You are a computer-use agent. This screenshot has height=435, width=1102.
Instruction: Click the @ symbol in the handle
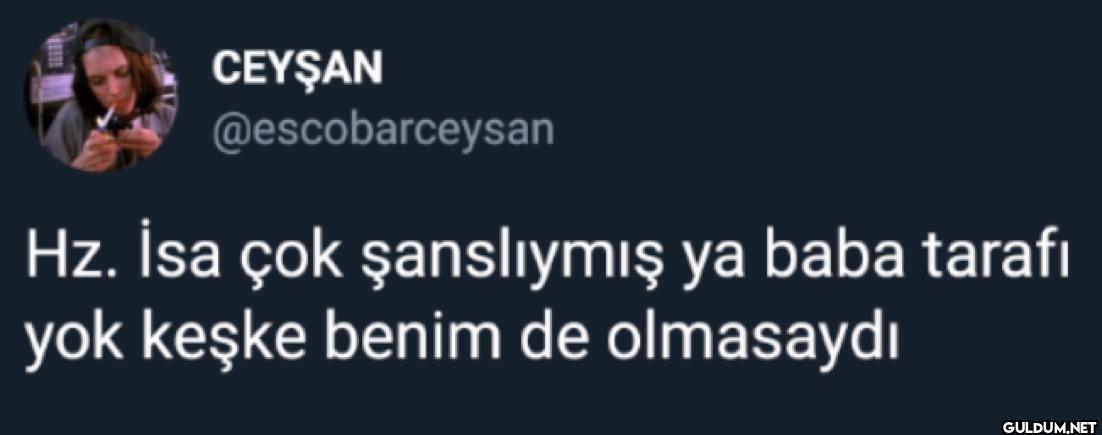228,131
